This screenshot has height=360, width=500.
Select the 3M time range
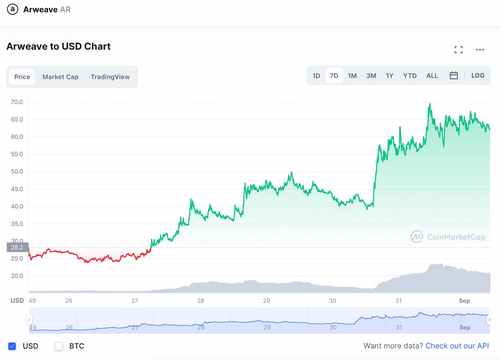tap(371, 76)
